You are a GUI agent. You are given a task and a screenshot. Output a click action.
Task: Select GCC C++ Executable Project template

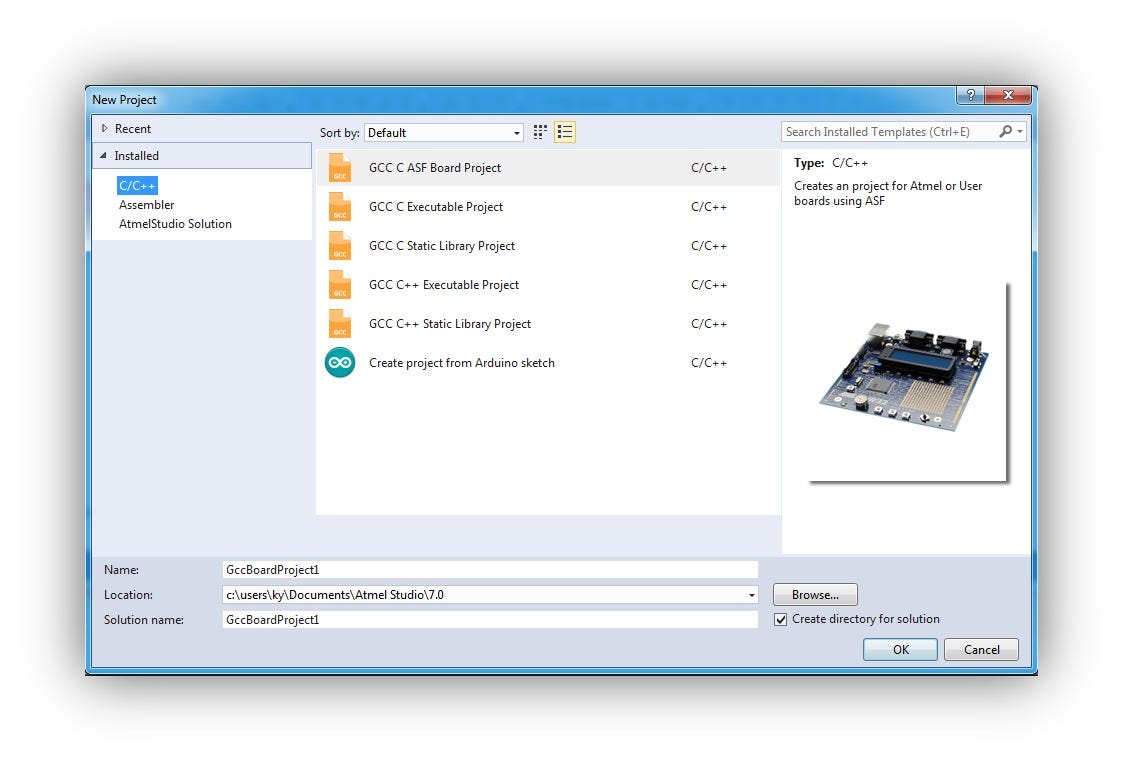click(x=548, y=285)
